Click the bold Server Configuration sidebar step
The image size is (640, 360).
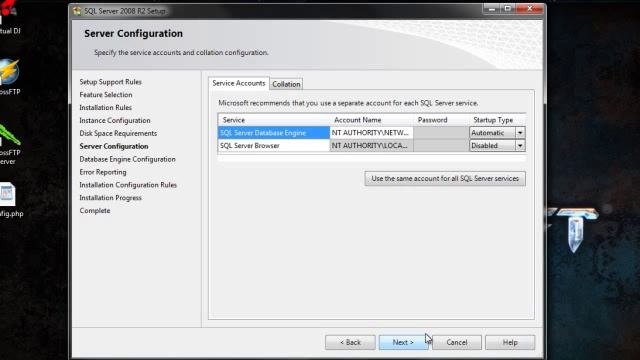coord(114,146)
